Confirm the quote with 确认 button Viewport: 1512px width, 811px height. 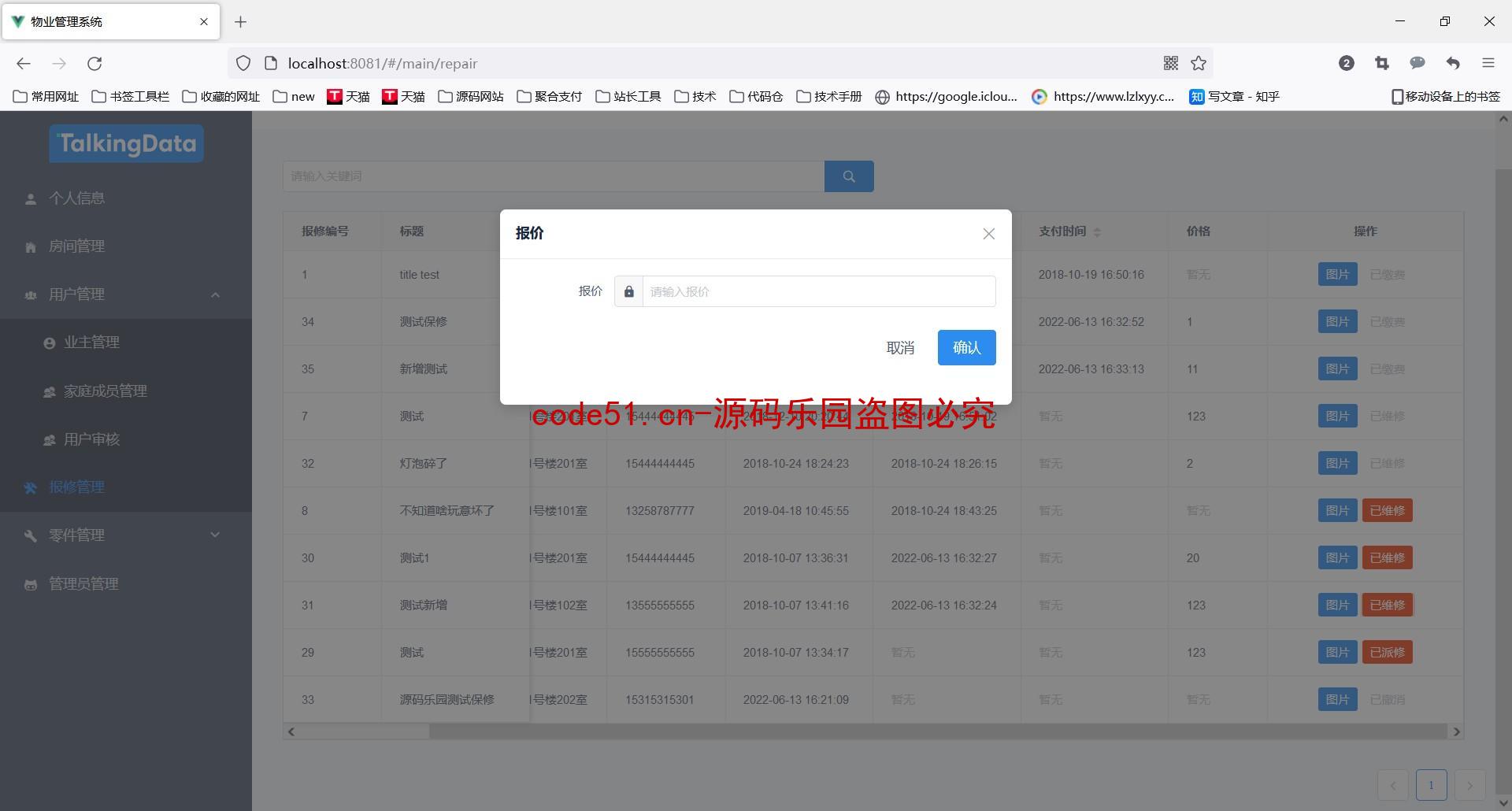(x=966, y=348)
